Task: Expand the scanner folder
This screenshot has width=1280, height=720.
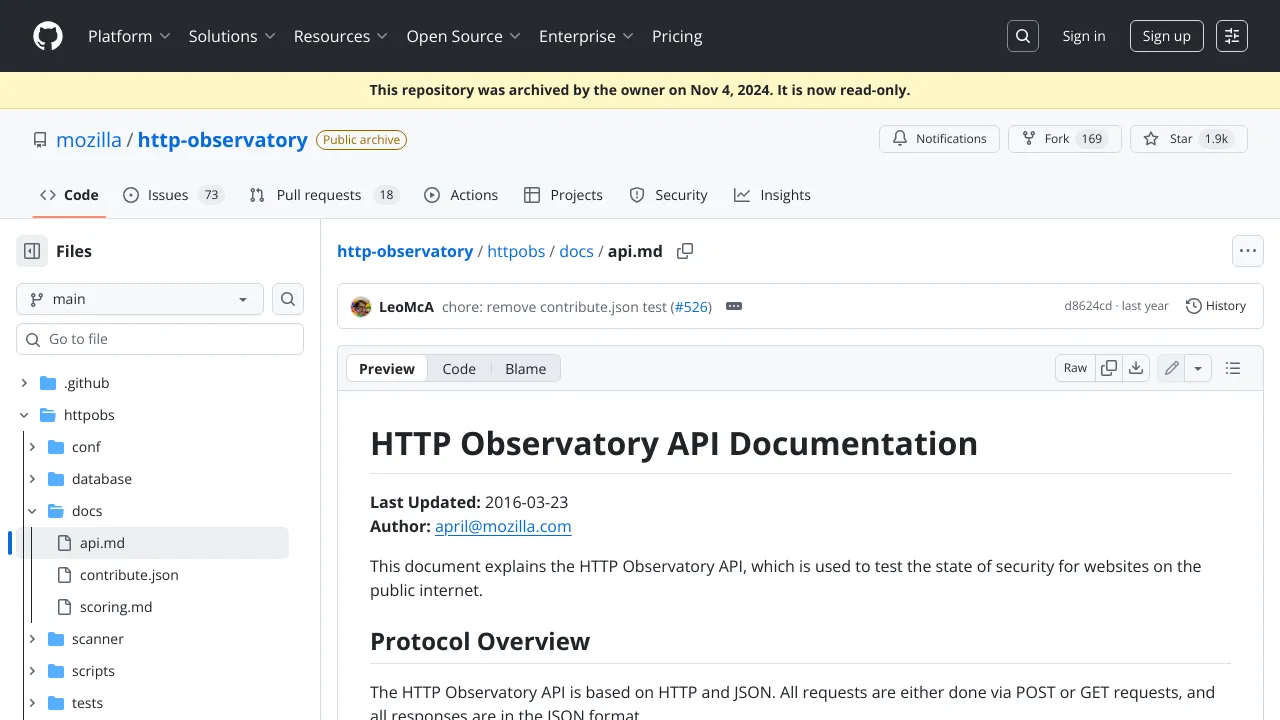Action: pos(32,639)
